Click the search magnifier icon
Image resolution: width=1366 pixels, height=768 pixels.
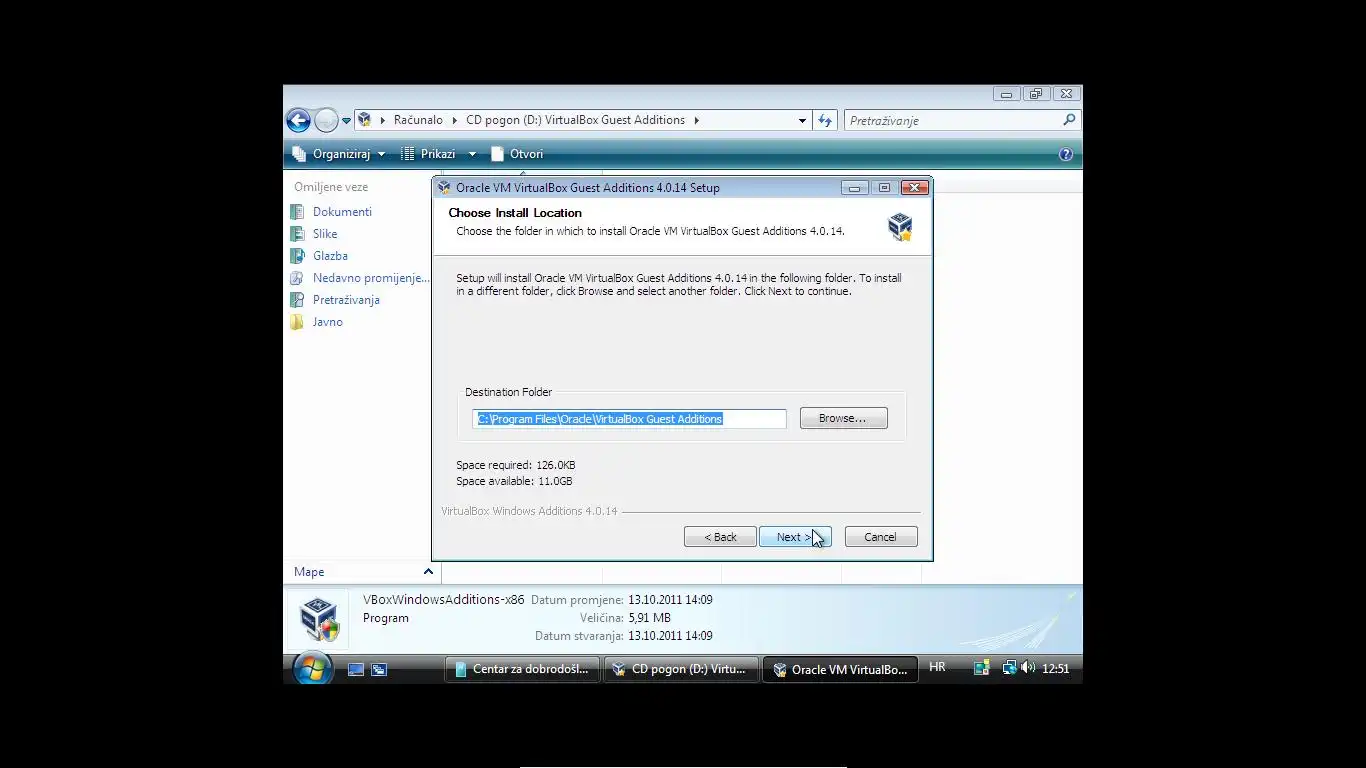click(1069, 120)
